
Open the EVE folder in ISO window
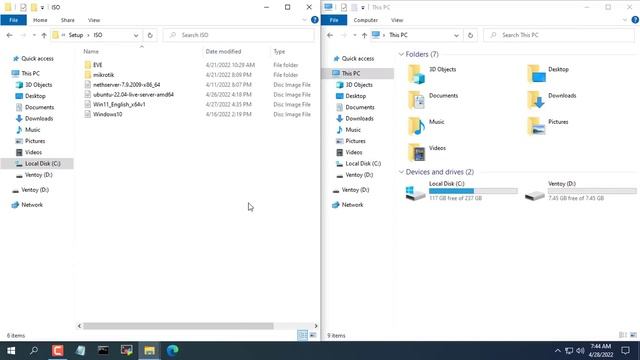98,65
